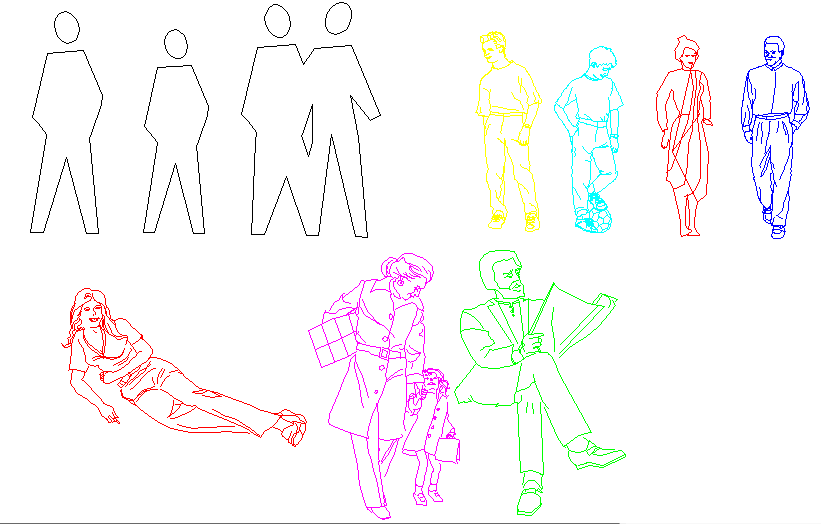Viewport: 821px width, 524px height.
Task: Select the black silhouette pair standing together
Action: pos(310,120)
